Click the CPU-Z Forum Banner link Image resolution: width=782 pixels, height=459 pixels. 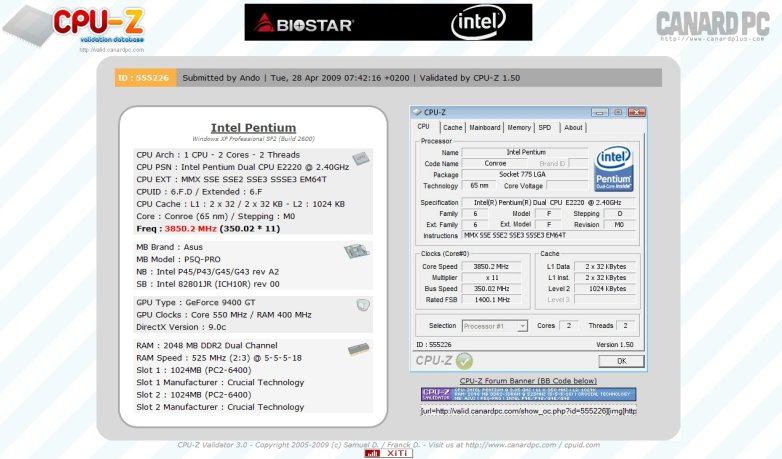(528, 381)
